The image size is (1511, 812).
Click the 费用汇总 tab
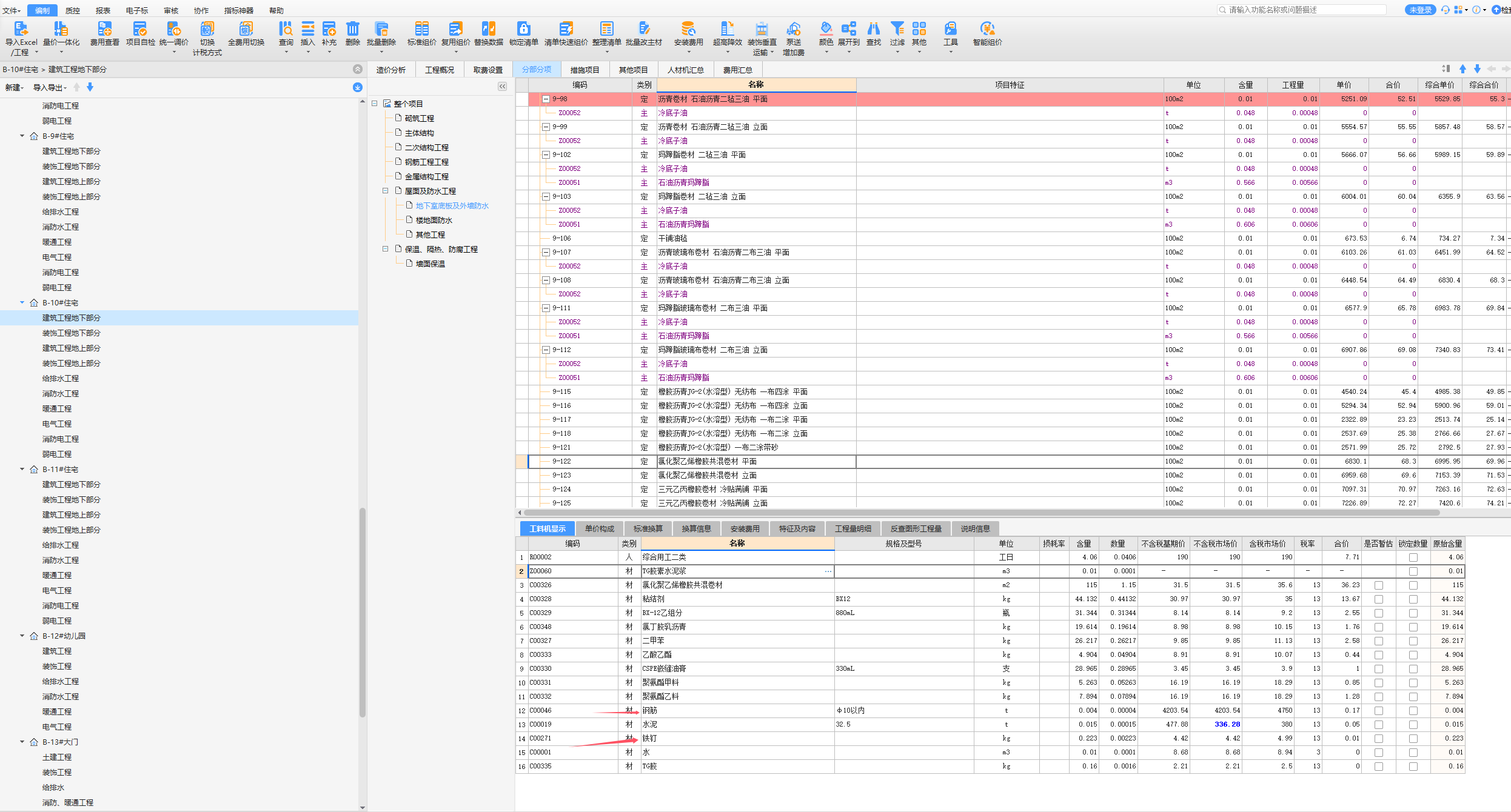tap(737, 70)
